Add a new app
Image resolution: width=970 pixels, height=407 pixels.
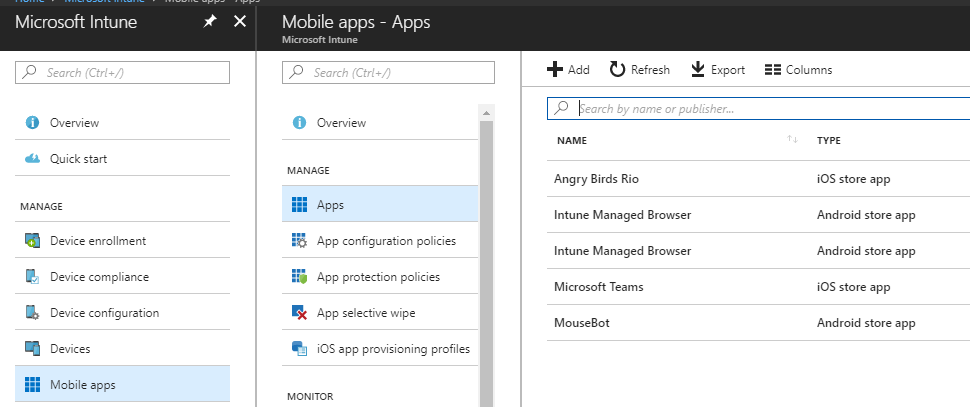[569, 69]
